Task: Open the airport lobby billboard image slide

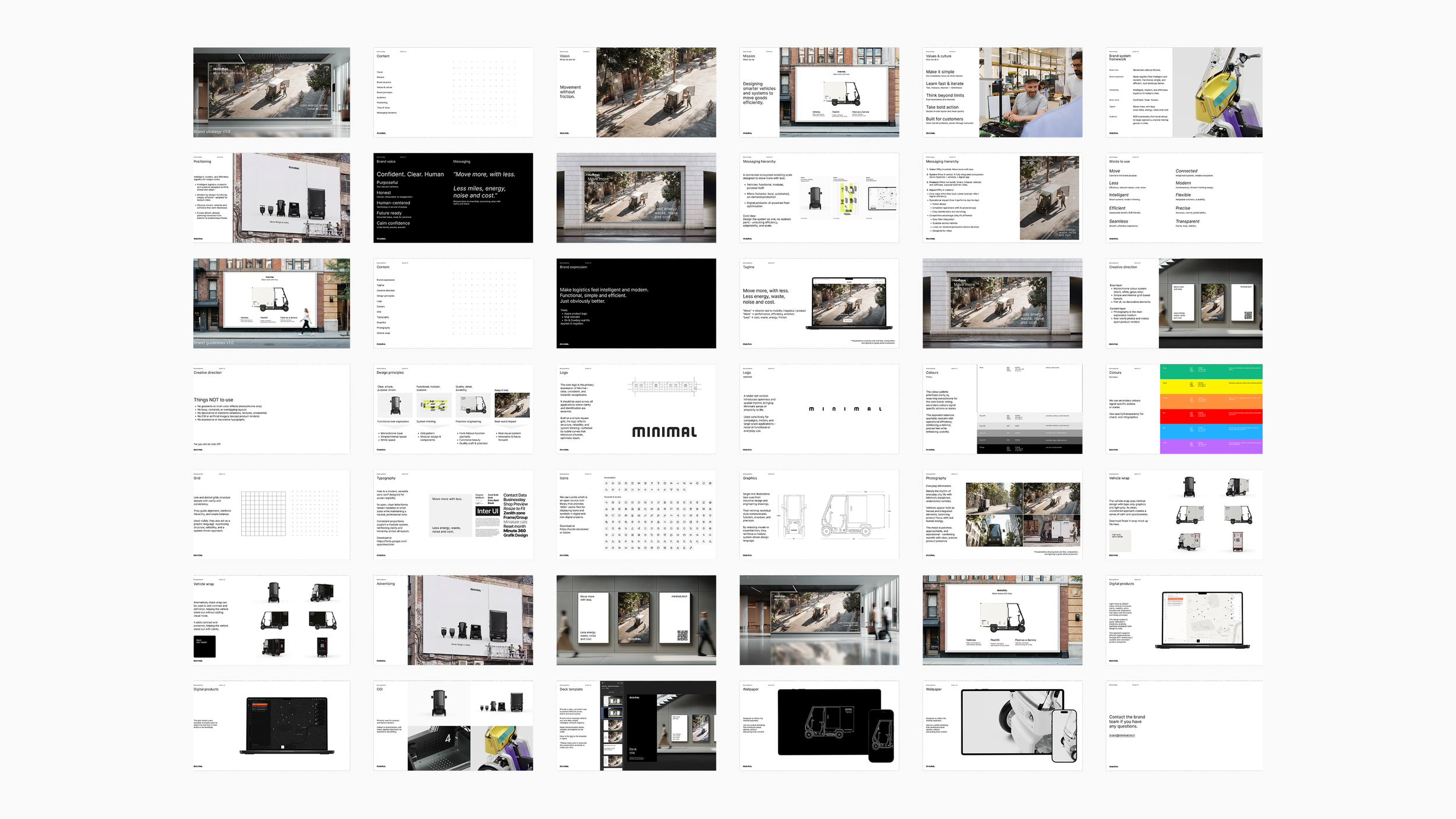Action: pyautogui.click(x=819, y=620)
